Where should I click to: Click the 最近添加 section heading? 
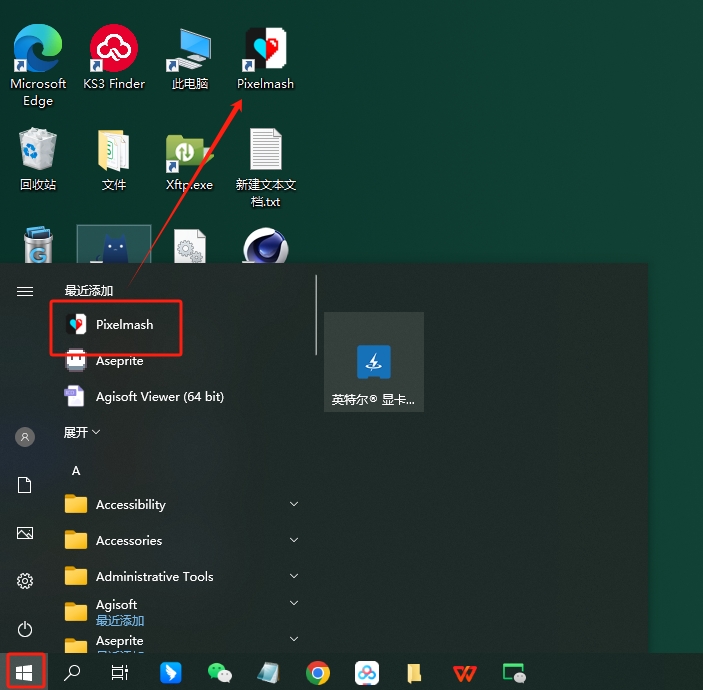coord(89,291)
